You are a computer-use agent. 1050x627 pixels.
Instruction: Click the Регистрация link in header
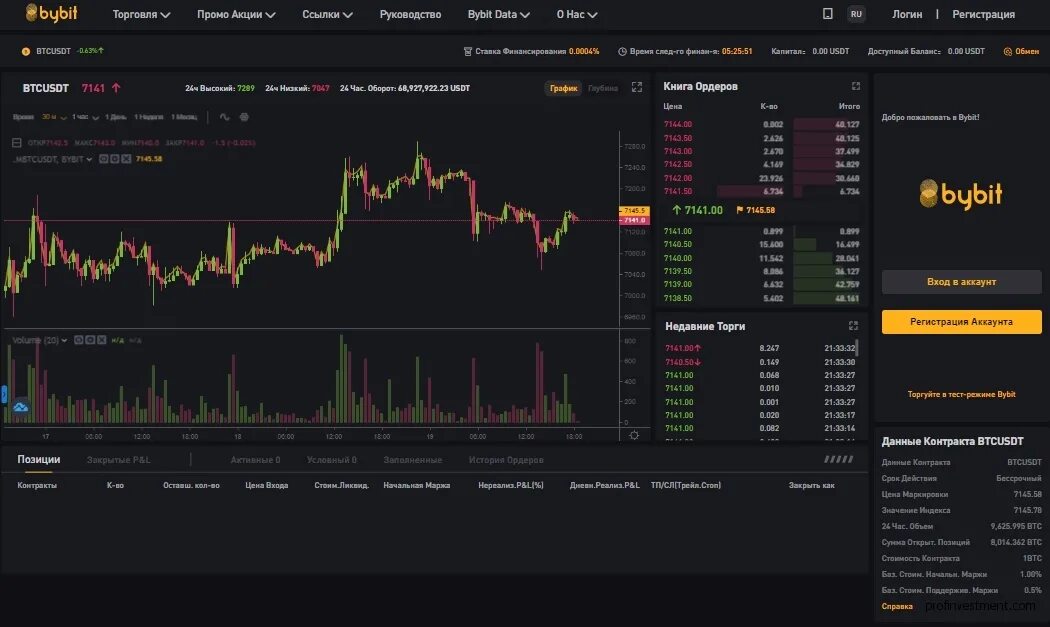click(x=984, y=14)
